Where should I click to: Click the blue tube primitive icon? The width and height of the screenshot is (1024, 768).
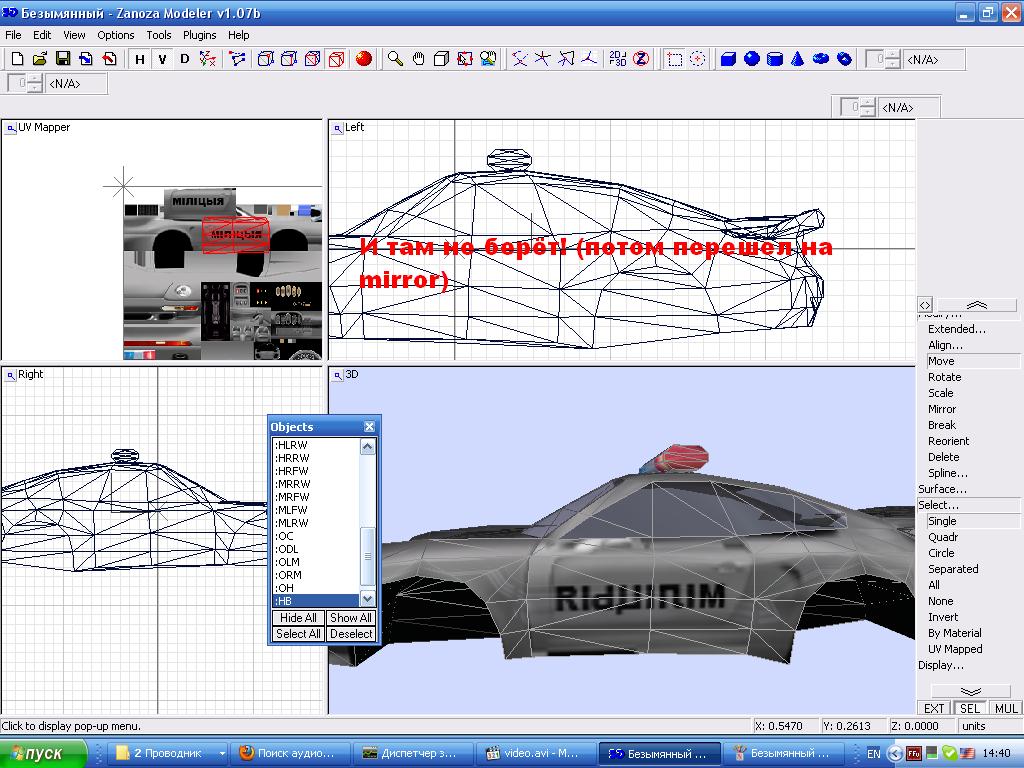pos(844,59)
